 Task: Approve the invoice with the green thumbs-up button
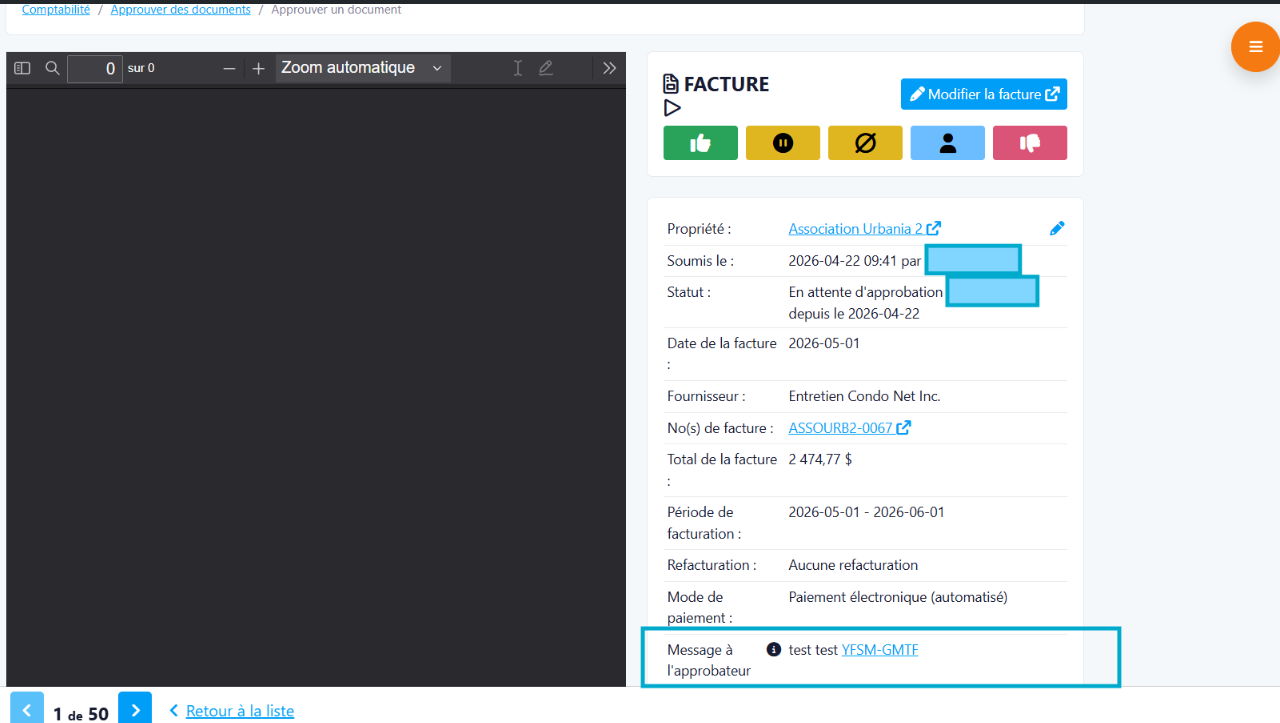pyautogui.click(x=700, y=143)
